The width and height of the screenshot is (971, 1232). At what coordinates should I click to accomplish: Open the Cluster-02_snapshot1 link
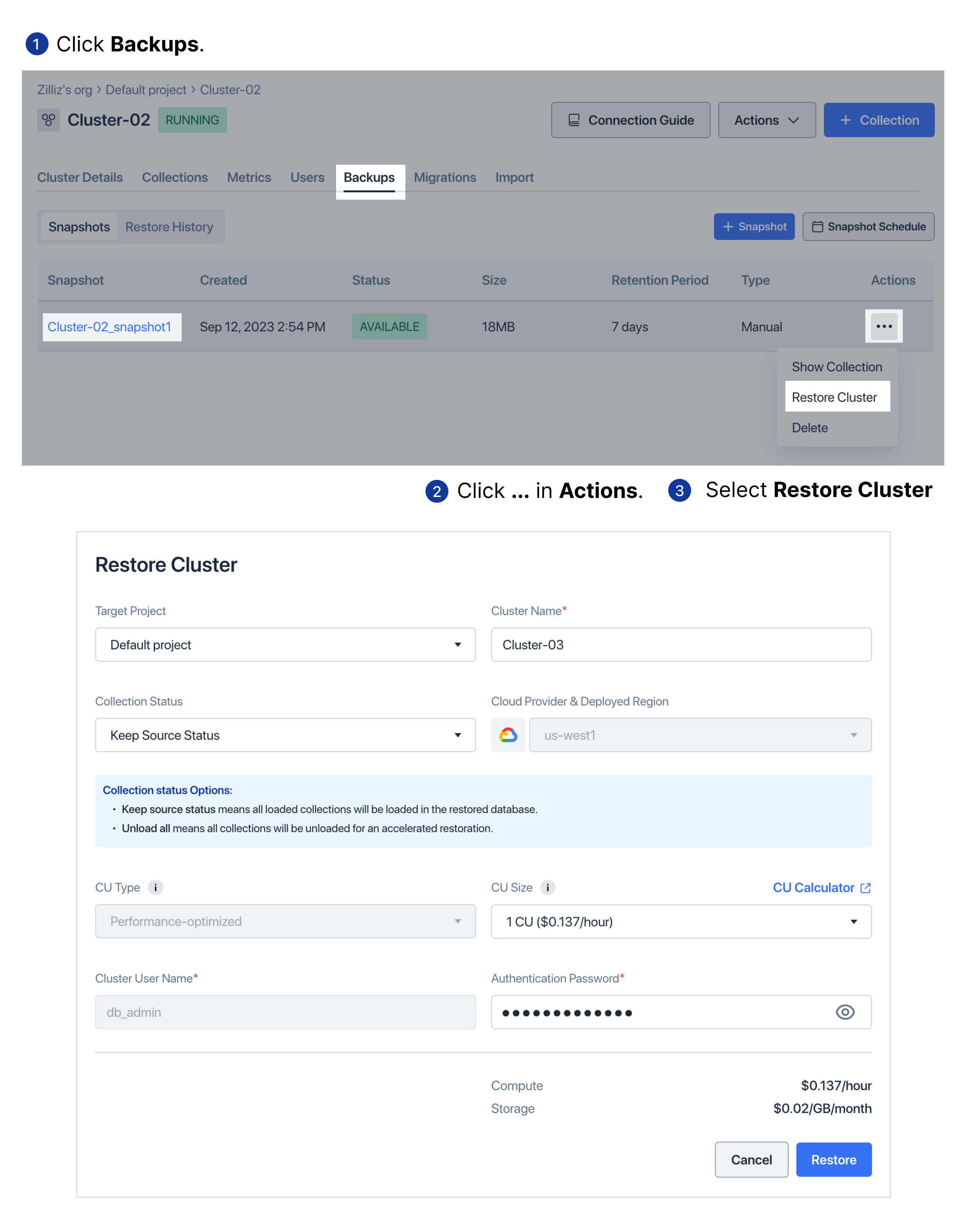click(x=109, y=327)
